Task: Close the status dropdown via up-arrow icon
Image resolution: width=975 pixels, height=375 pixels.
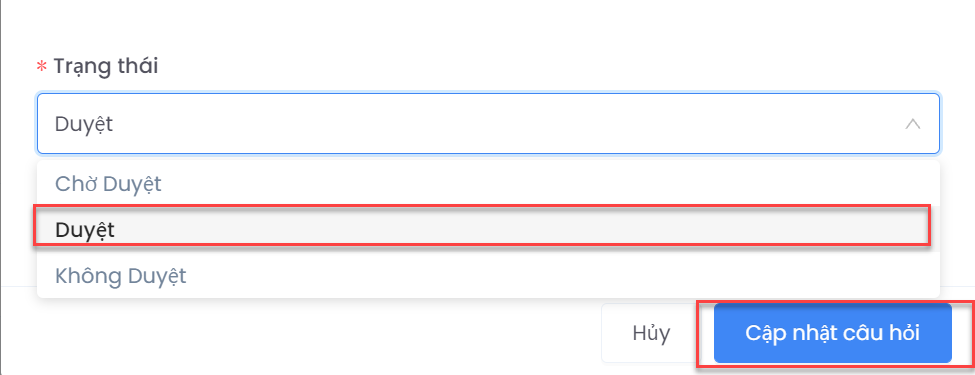Action: [x=912, y=124]
